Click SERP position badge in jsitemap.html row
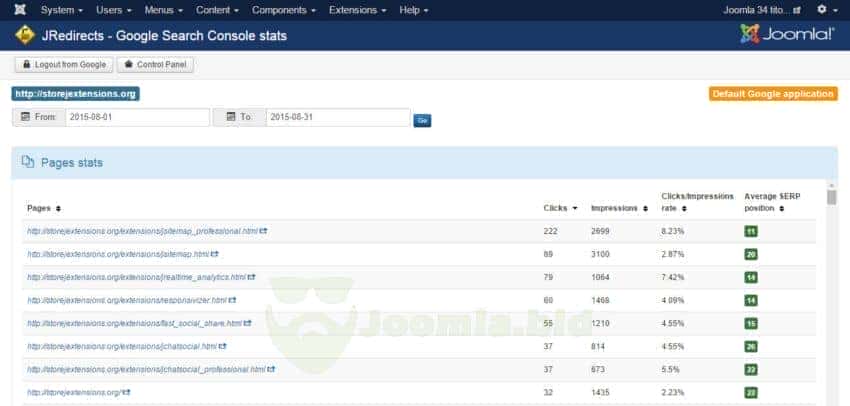Screen dimensions: 850x406 tap(751, 254)
